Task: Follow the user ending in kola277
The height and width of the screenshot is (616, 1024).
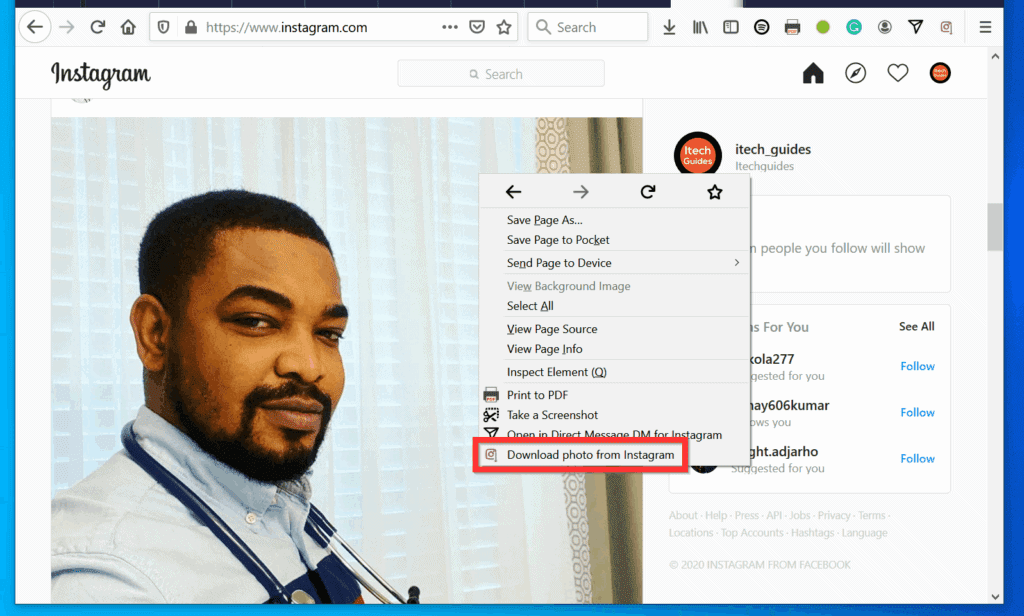Action: point(917,366)
